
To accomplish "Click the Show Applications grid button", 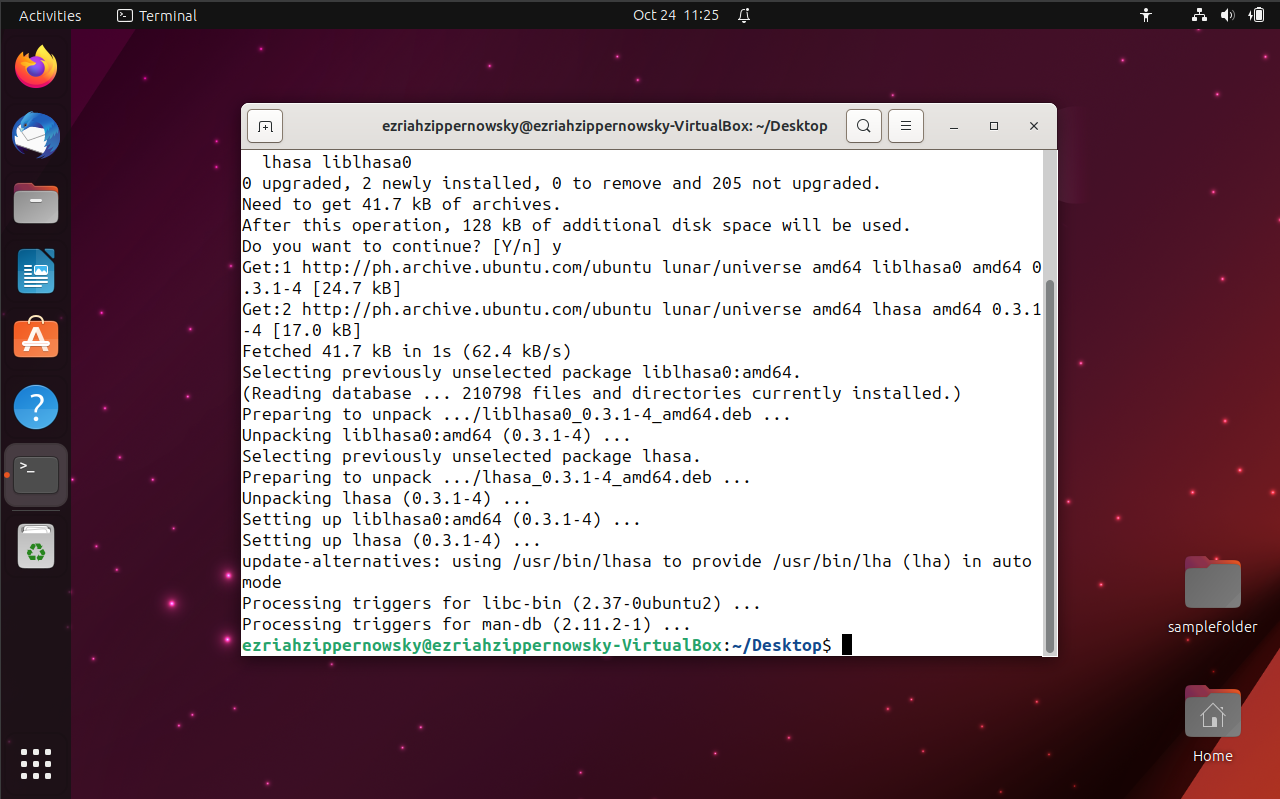I will click(36, 764).
